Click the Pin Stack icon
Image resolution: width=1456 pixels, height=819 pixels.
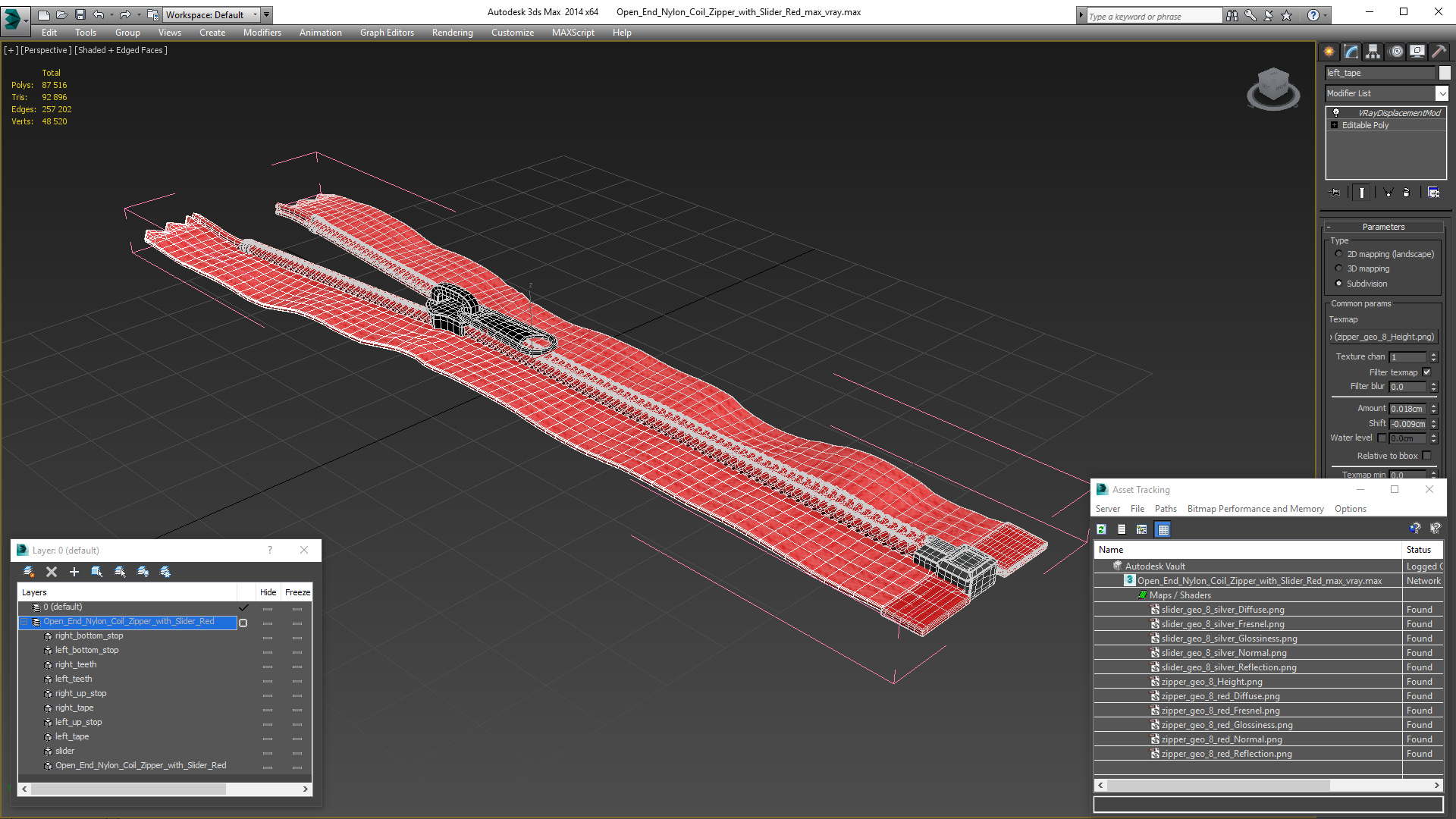coord(1335,193)
